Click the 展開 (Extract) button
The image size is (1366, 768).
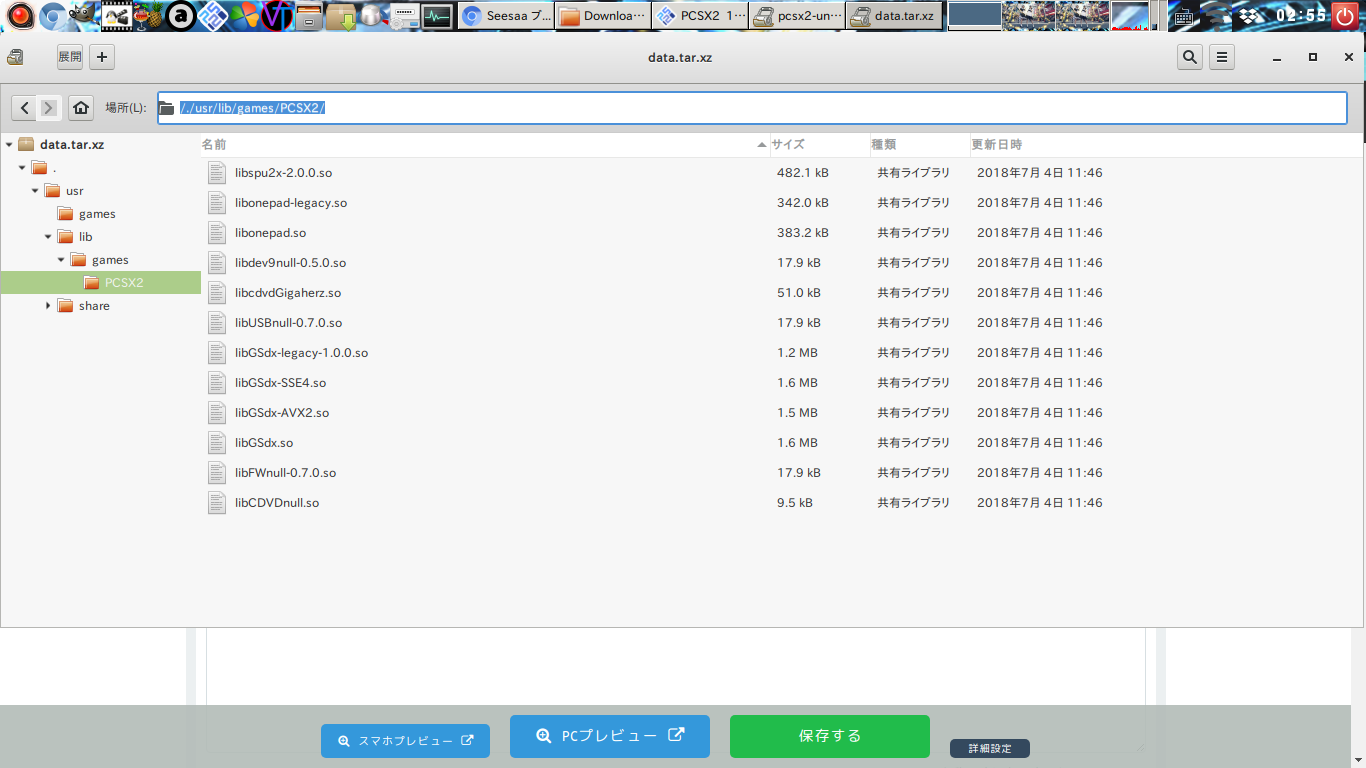click(70, 57)
